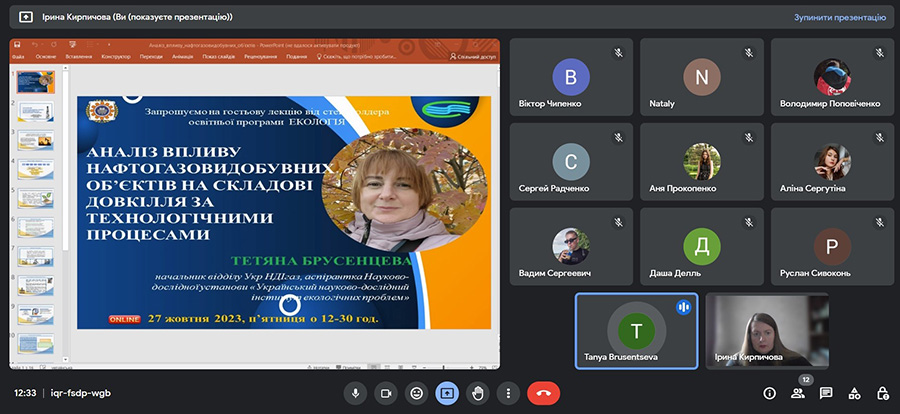Viewport: 900px width, 414px height.
Task: Click the Володимир Поповіченко participant tile
Action: coord(832,77)
